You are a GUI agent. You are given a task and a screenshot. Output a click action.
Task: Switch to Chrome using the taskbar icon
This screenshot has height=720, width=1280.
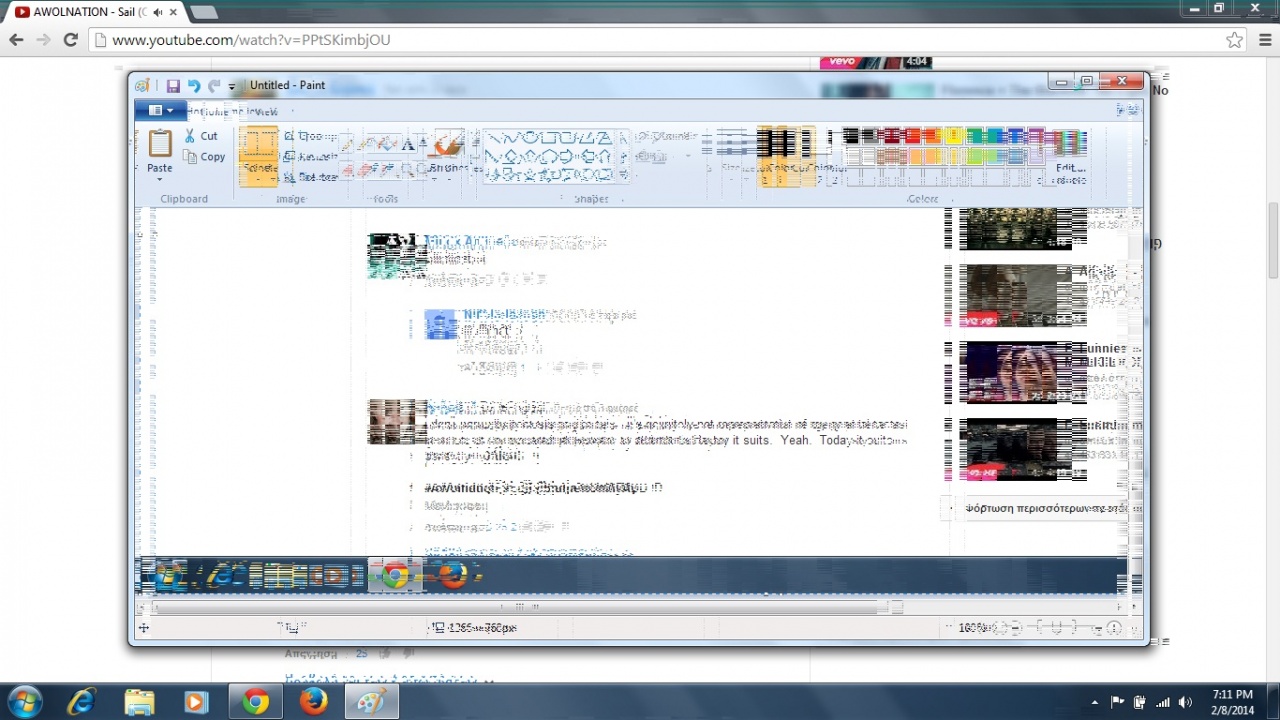(x=256, y=702)
